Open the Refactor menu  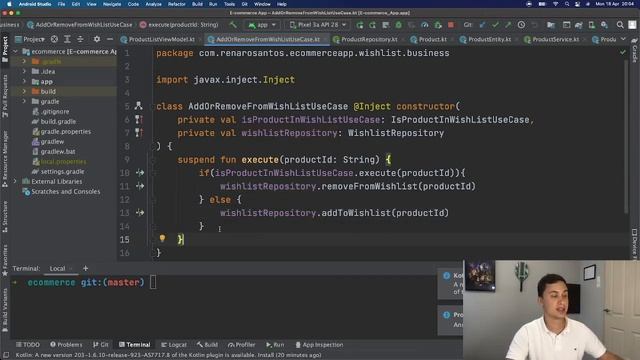tap(176, 4)
